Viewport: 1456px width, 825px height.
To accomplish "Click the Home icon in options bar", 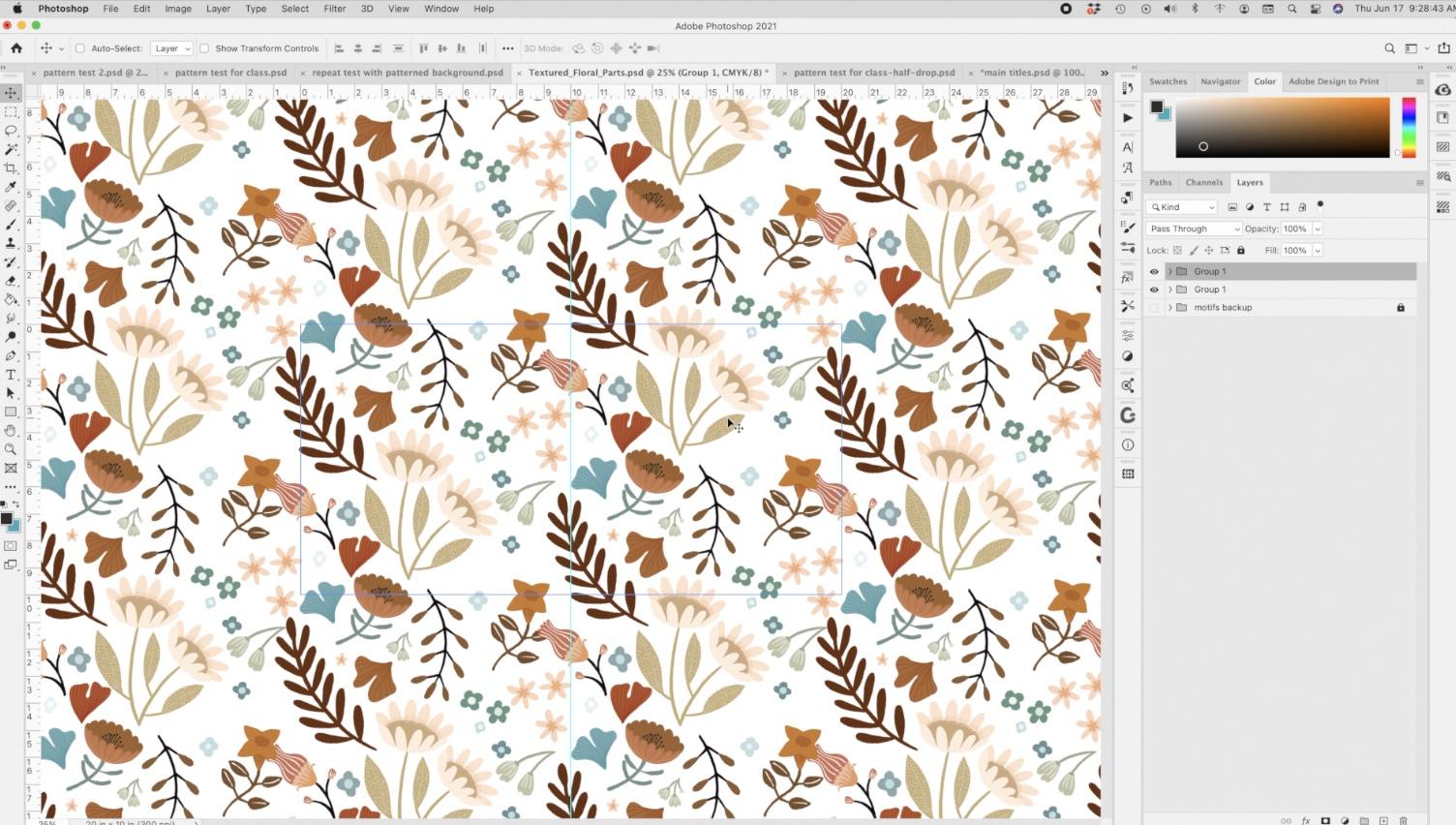I will pos(16,47).
